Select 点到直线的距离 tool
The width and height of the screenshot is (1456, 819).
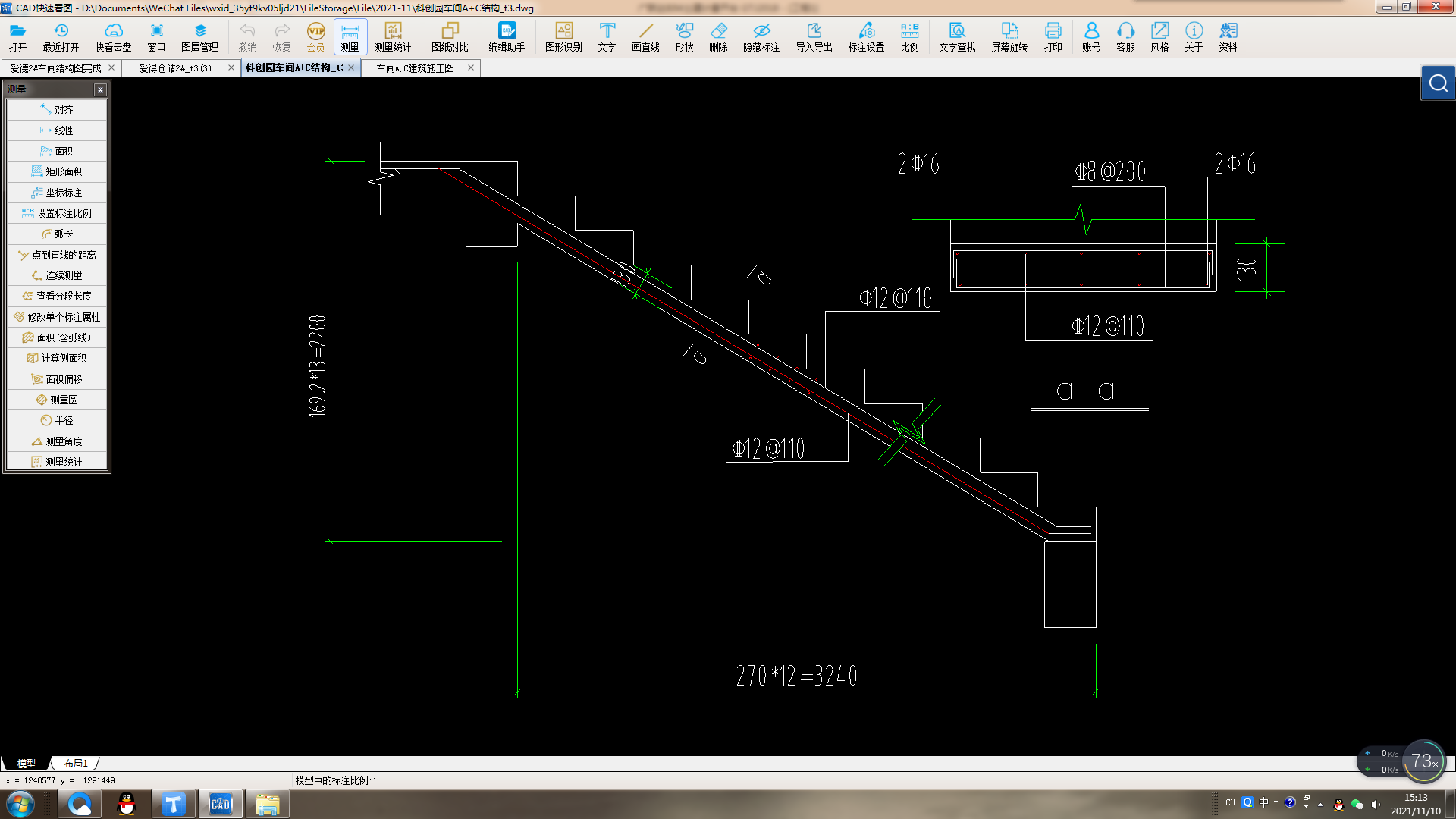click(x=57, y=255)
